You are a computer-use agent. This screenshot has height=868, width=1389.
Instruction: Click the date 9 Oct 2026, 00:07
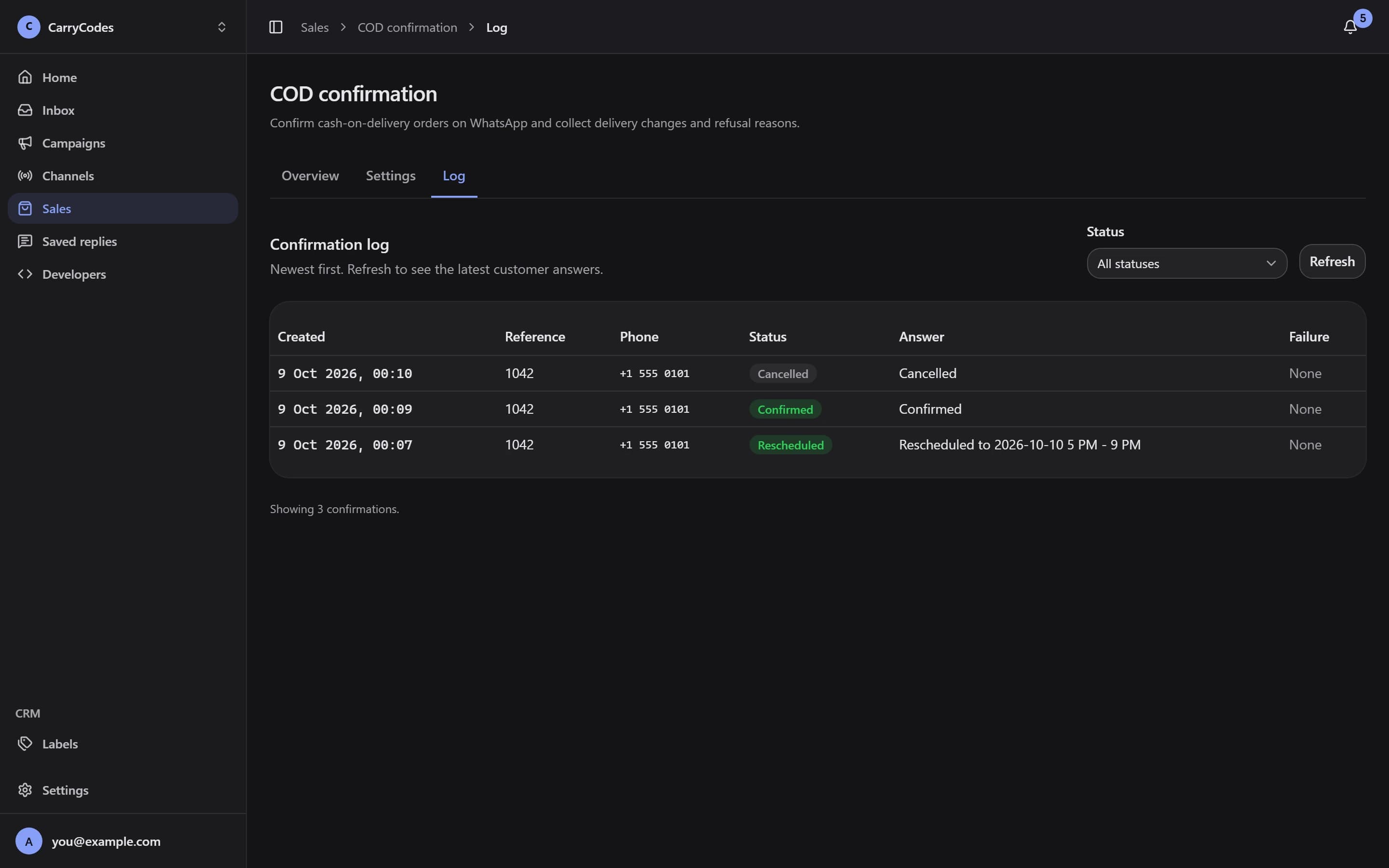pyautogui.click(x=344, y=445)
